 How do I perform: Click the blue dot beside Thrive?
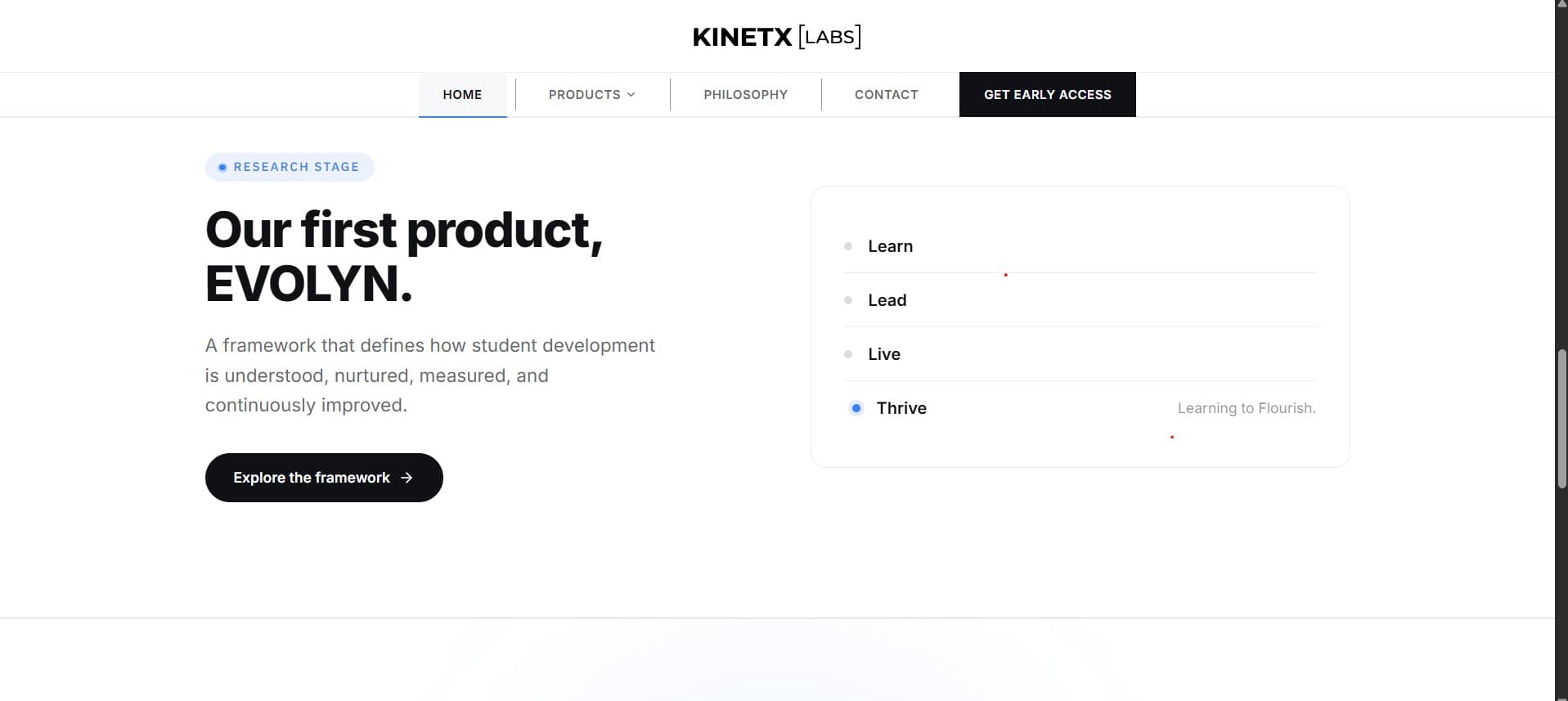click(856, 408)
